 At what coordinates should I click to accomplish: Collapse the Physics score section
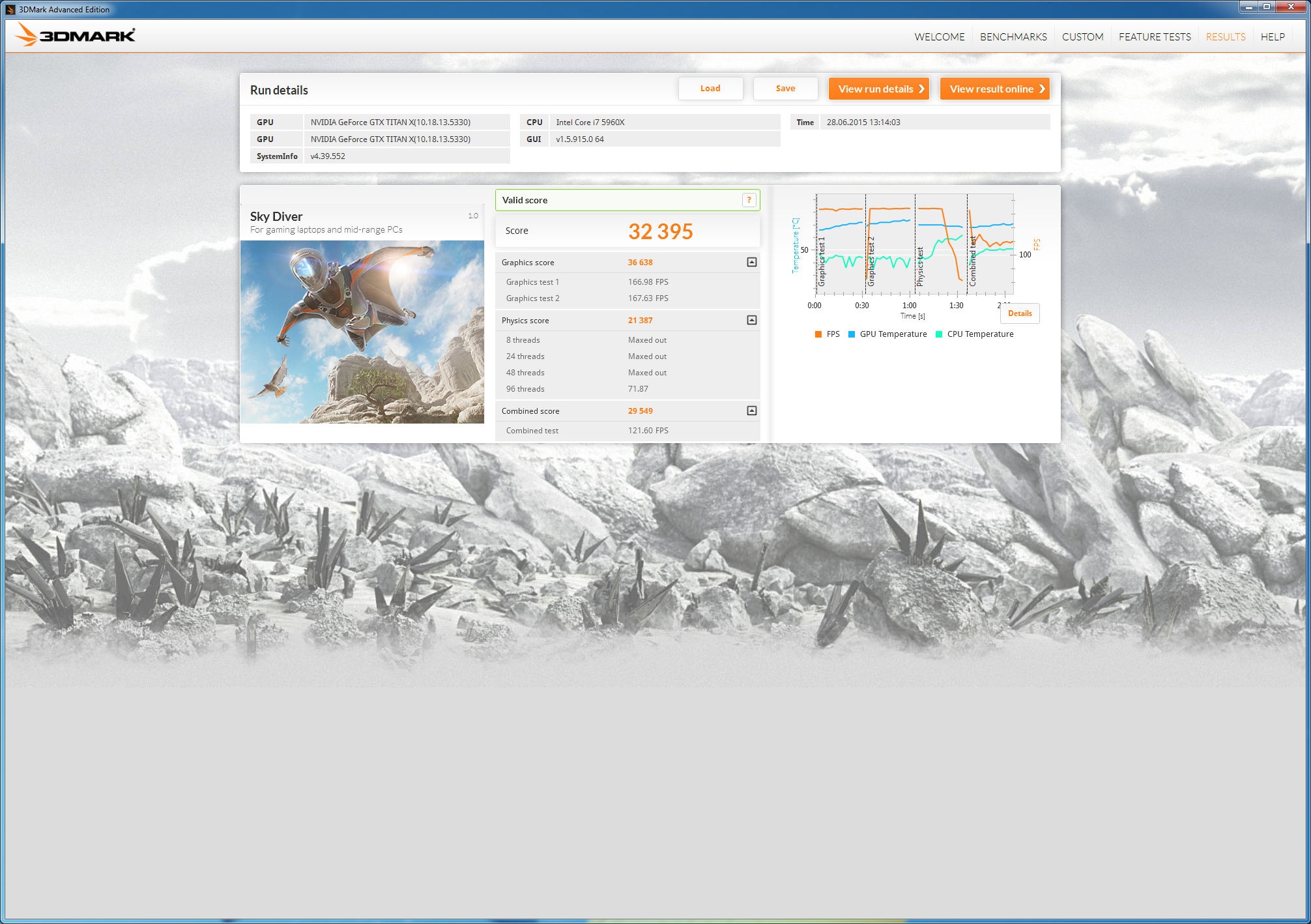[751, 320]
